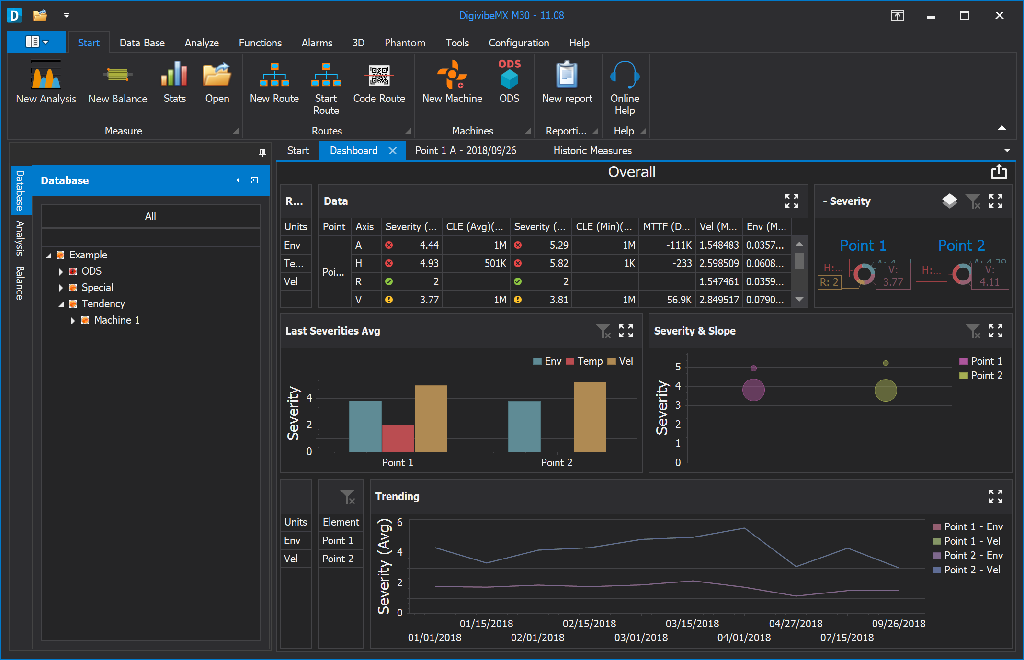Viewport: 1024px width, 660px height.
Task: Open the Routes group dialog launcher
Action: coord(408,131)
